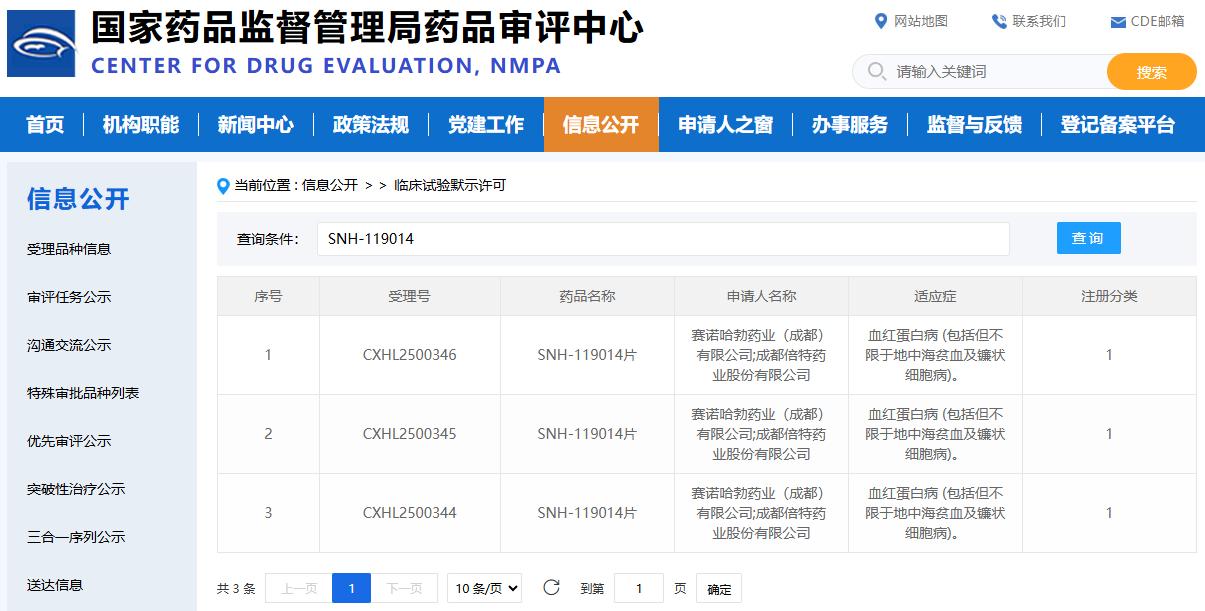Open 三合一序列公示 in sidebar

click(x=76, y=537)
